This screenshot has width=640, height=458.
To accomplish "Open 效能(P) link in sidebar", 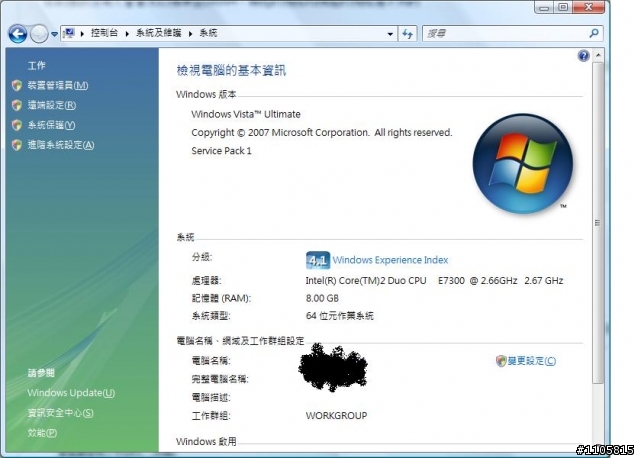I will click(42, 433).
